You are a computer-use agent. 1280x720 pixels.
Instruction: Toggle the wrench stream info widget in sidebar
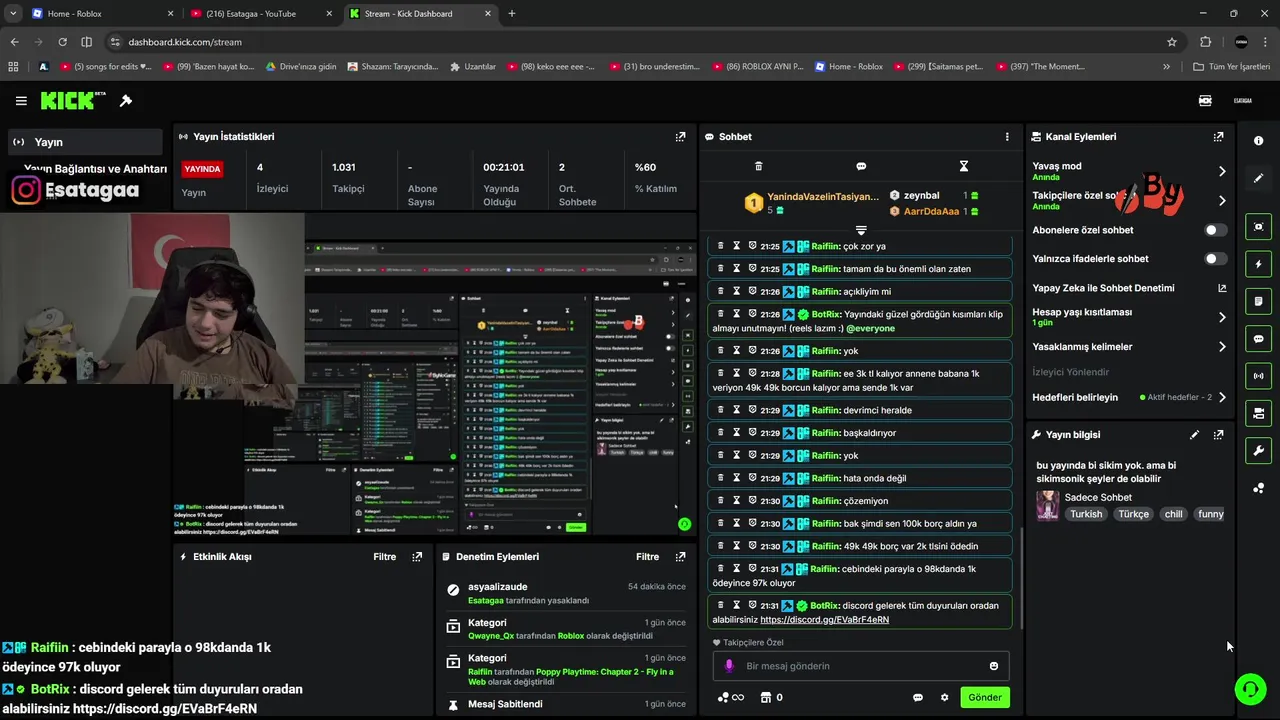tap(1258, 450)
